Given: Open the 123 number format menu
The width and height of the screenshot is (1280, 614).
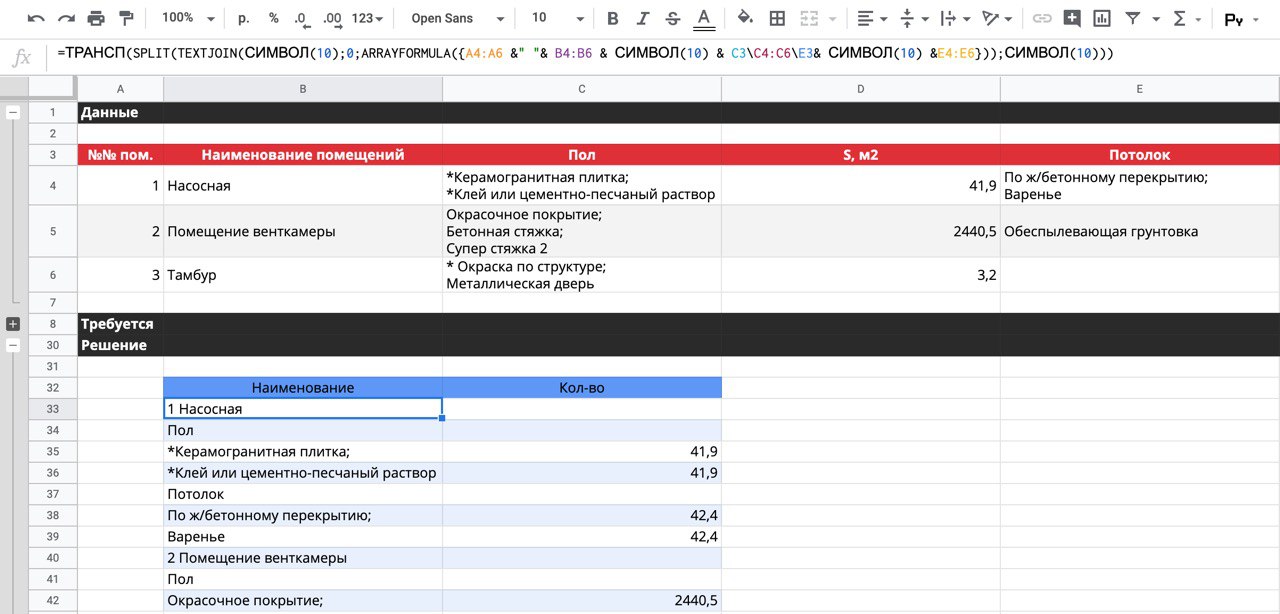Looking at the screenshot, I should point(368,18).
